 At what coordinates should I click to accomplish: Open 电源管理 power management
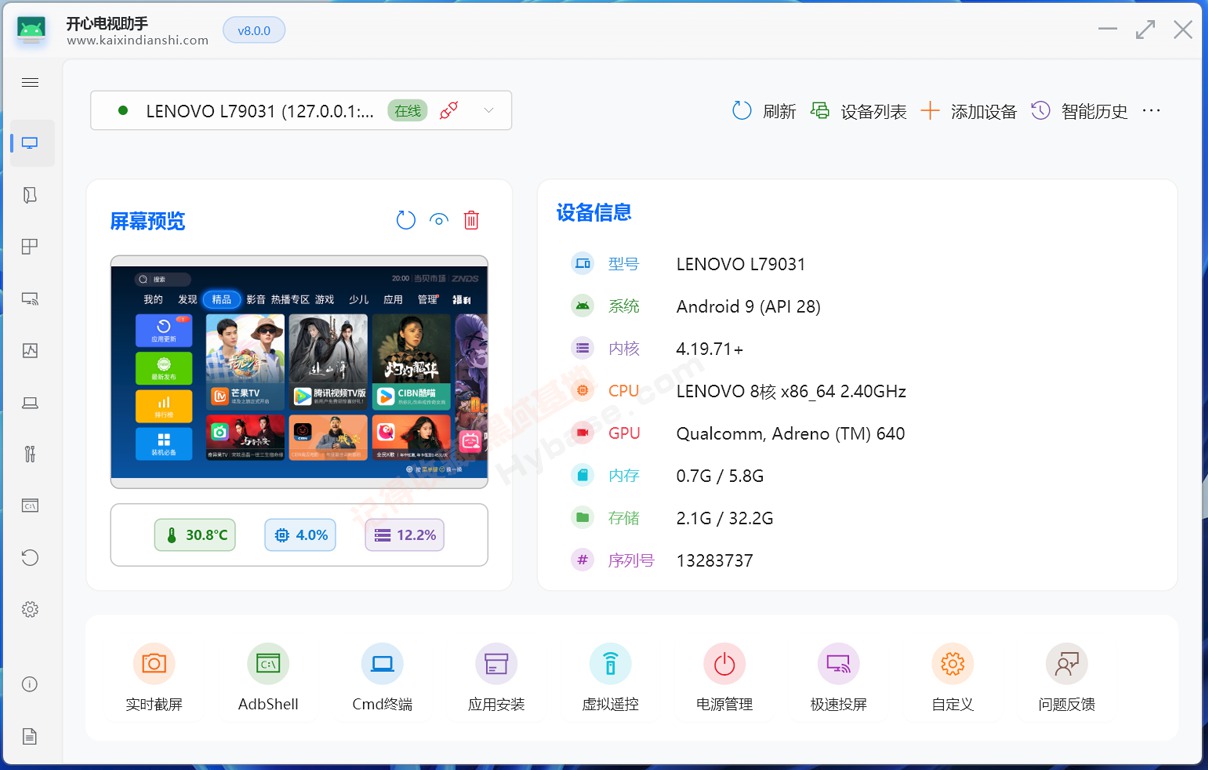pos(724,664)
